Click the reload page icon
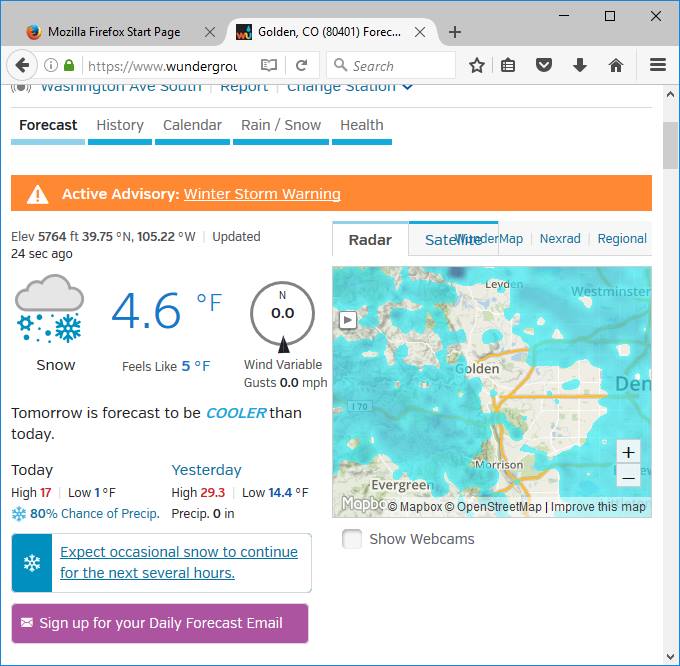Image resolution: width=680 pixels, height=666 pixels. coord(300,66)
